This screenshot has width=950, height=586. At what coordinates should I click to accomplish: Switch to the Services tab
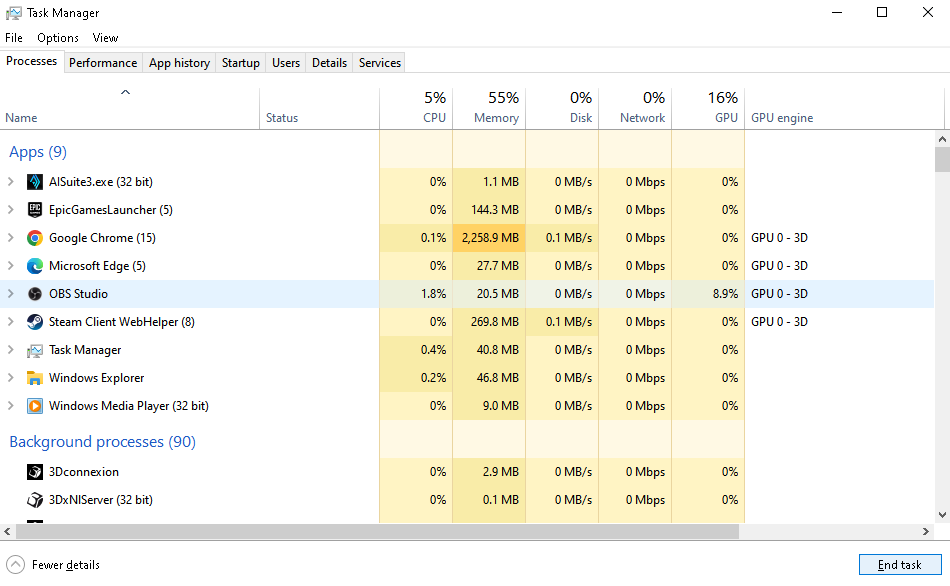380,63
